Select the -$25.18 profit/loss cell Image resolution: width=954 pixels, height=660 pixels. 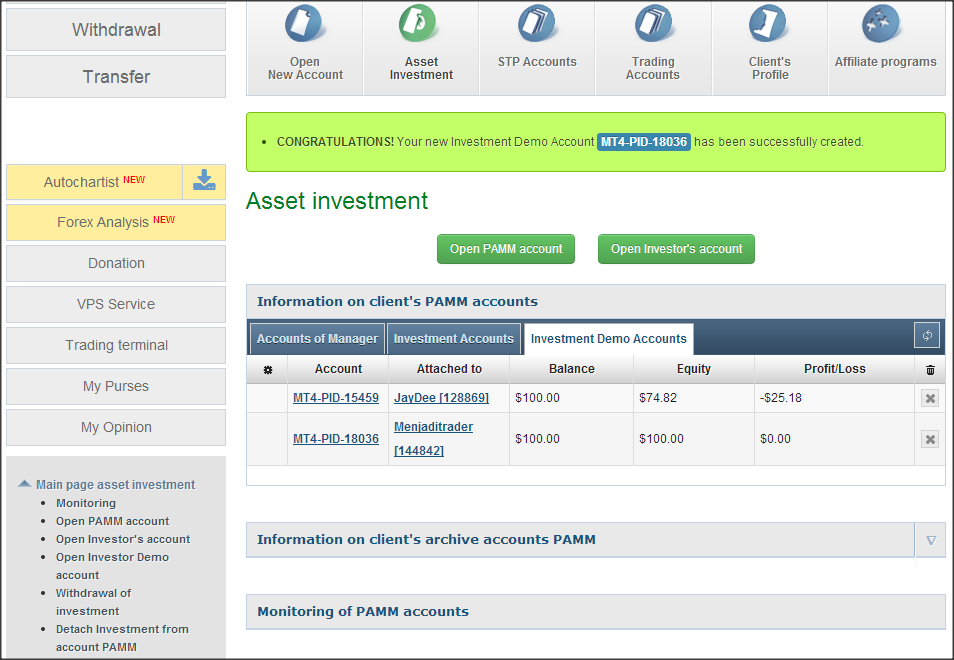835,398
